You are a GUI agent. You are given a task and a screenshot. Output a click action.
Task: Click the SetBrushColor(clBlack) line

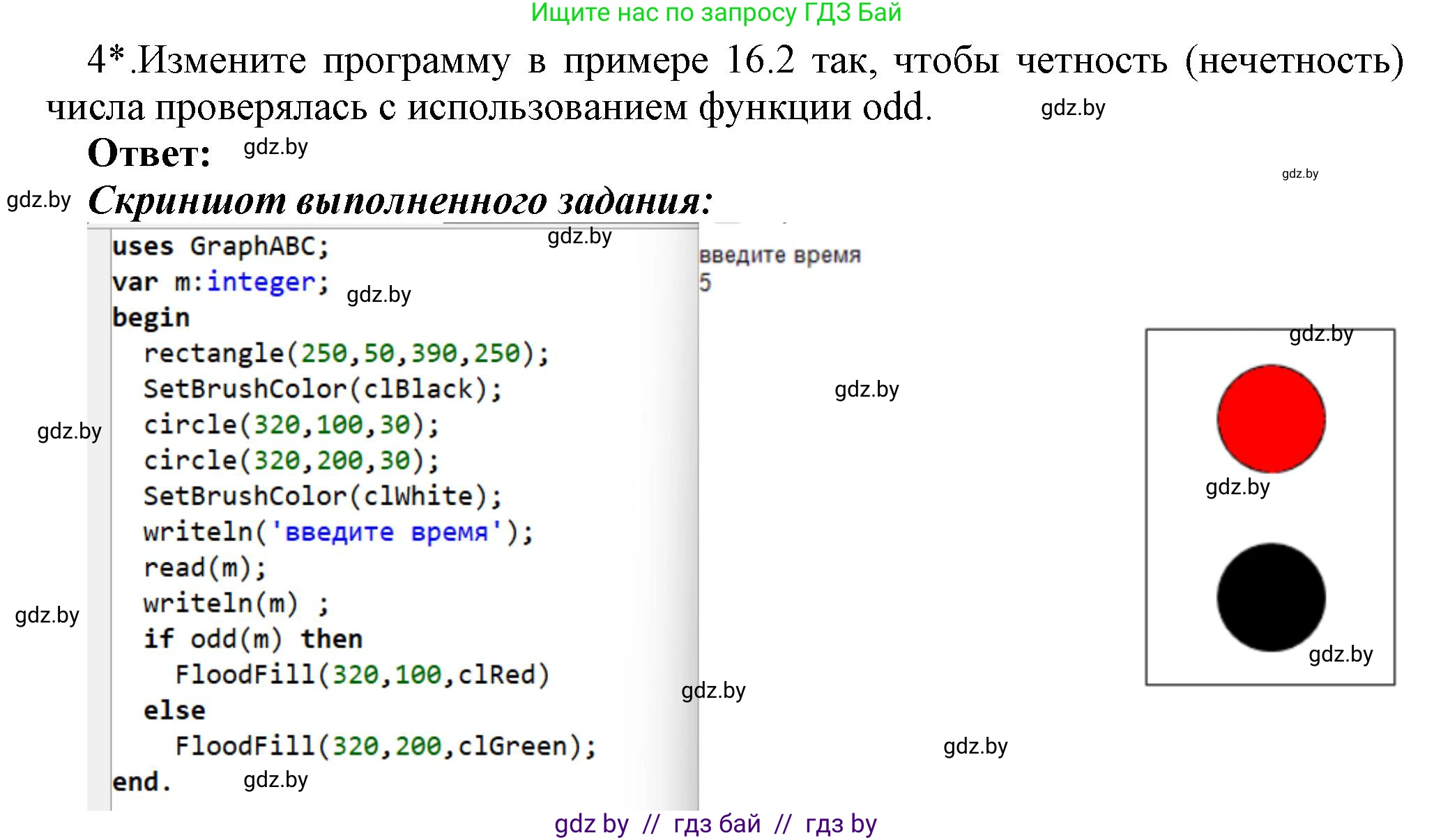[322, 389]
